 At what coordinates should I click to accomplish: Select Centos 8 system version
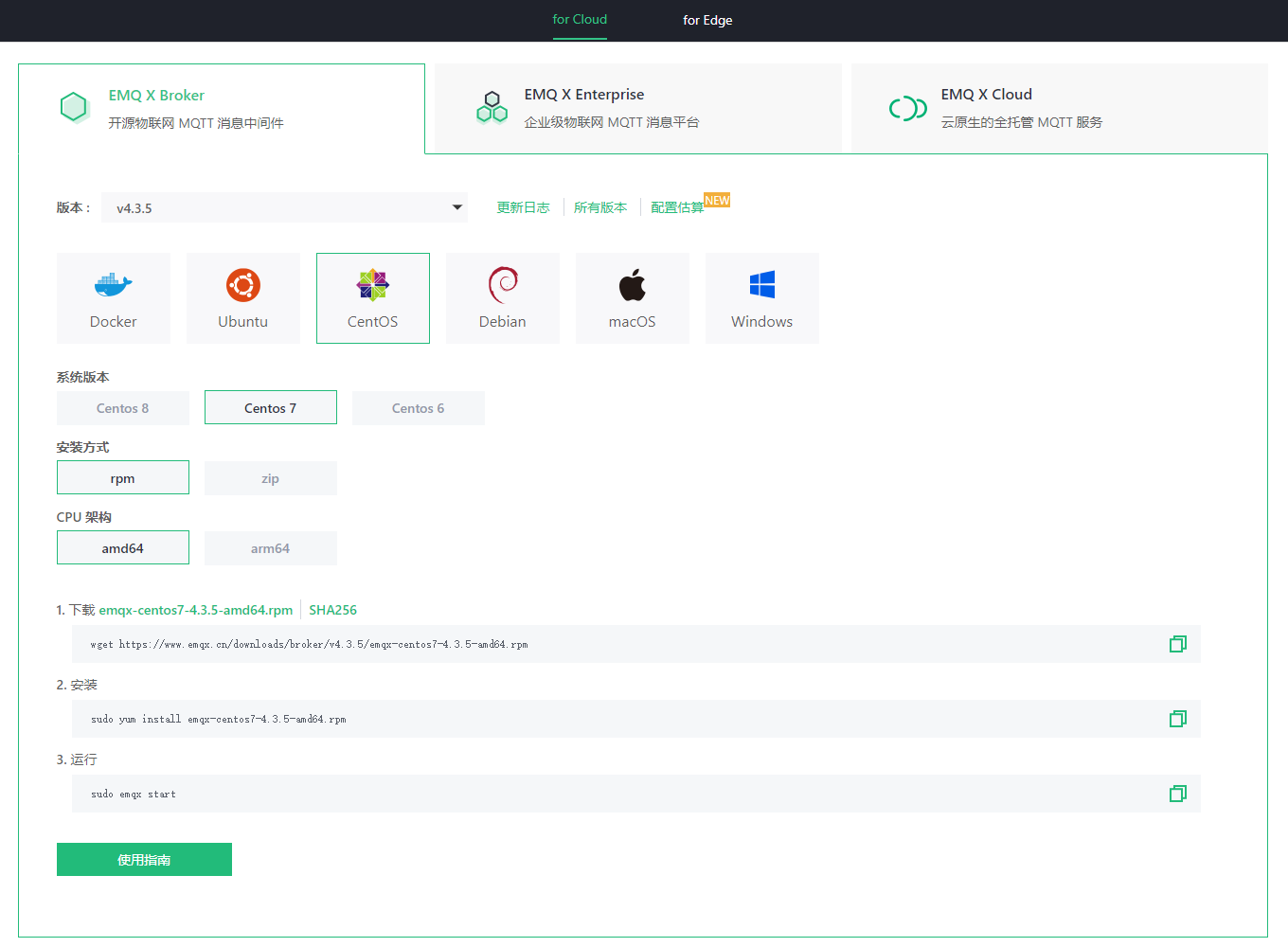123,408
